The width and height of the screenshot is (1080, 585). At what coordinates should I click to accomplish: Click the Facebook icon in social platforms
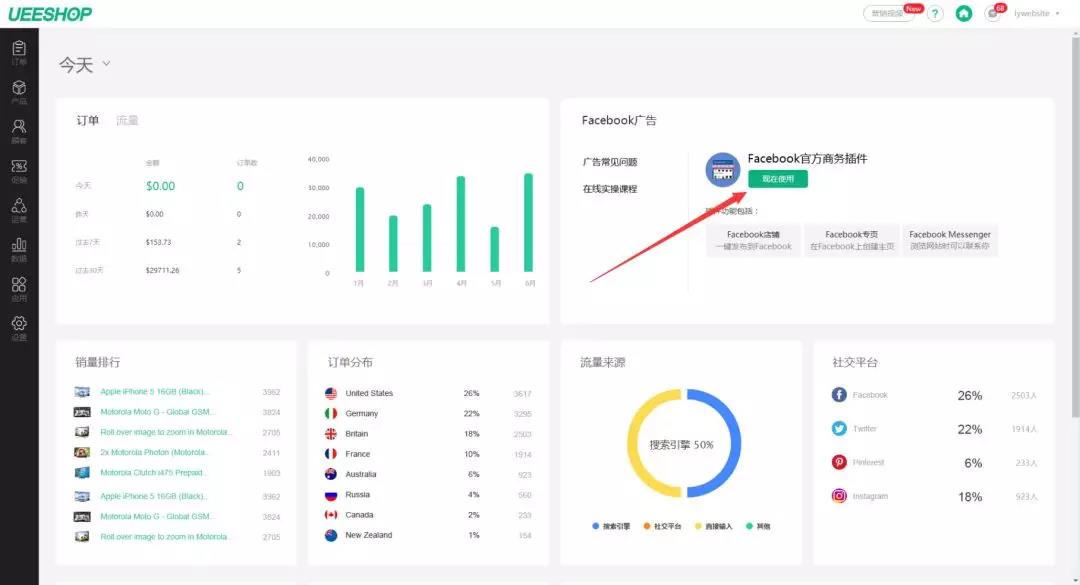pos(839,395)
